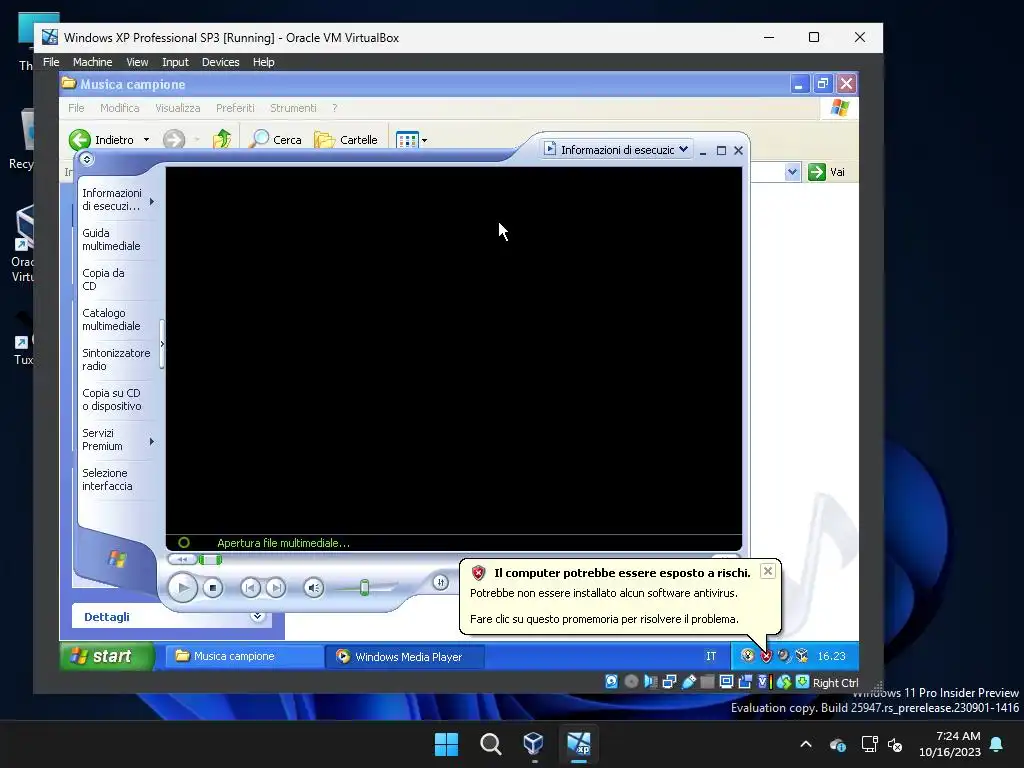Click the Windows logo in Media Player
The image size is (1024, 768).
click(118, 559)
